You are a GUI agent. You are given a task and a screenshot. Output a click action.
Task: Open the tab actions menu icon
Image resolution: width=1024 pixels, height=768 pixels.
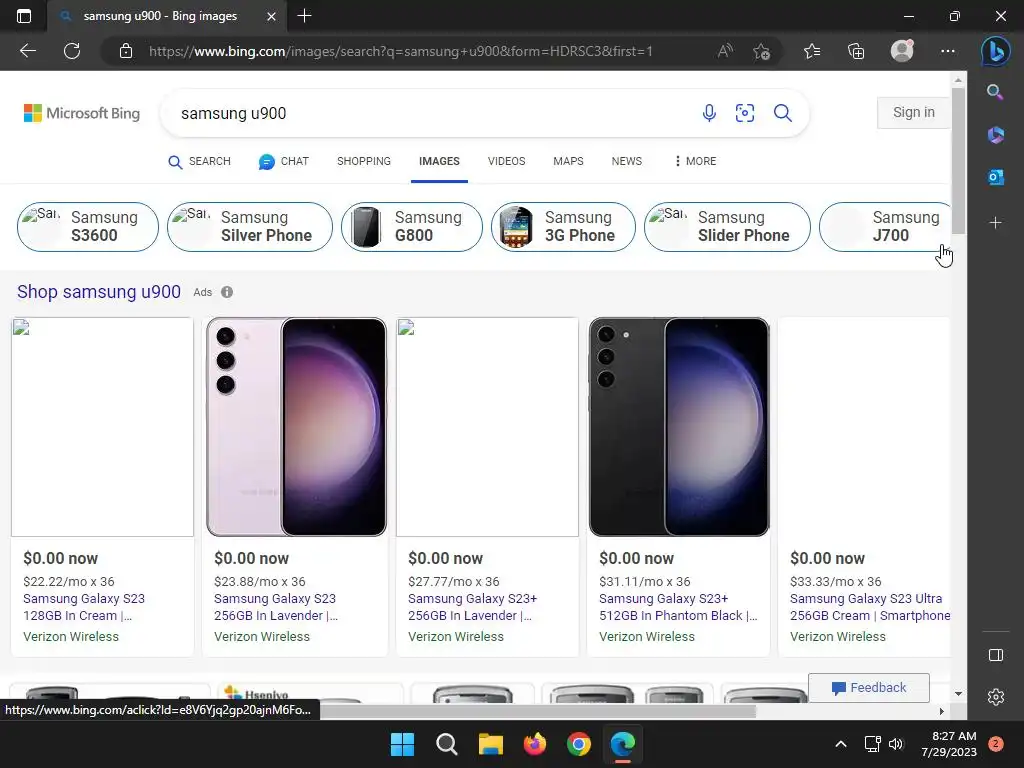[24, 16]
